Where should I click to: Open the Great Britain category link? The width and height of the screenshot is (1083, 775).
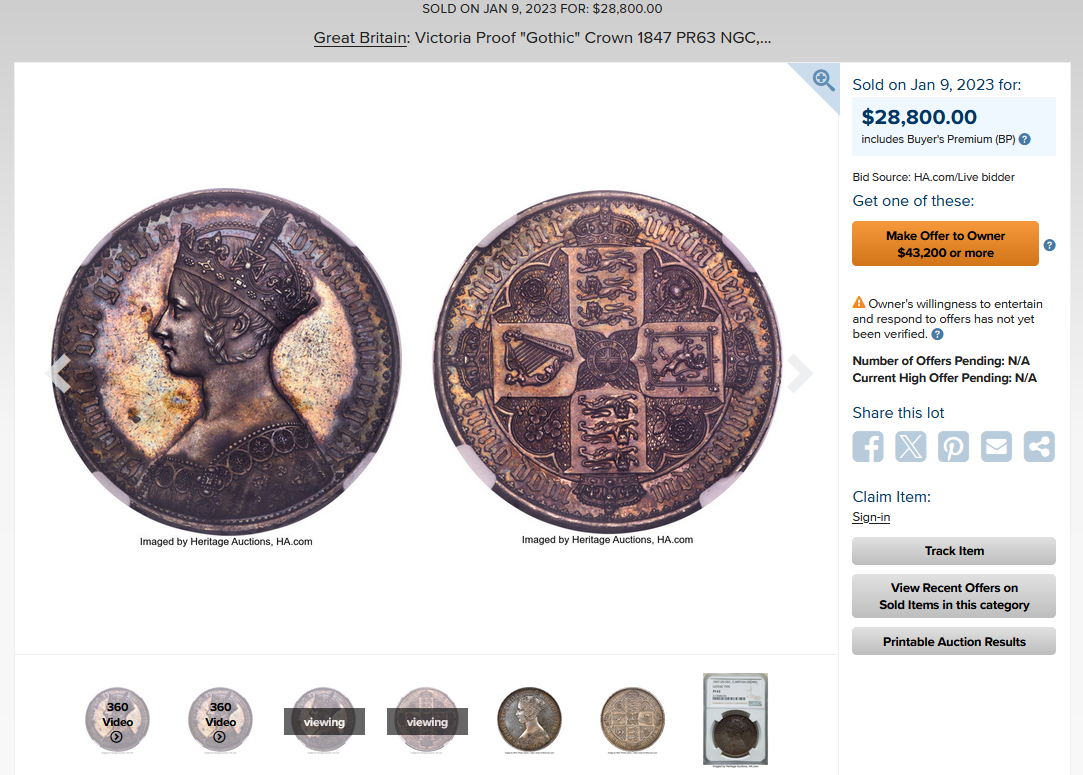[360, 38]
